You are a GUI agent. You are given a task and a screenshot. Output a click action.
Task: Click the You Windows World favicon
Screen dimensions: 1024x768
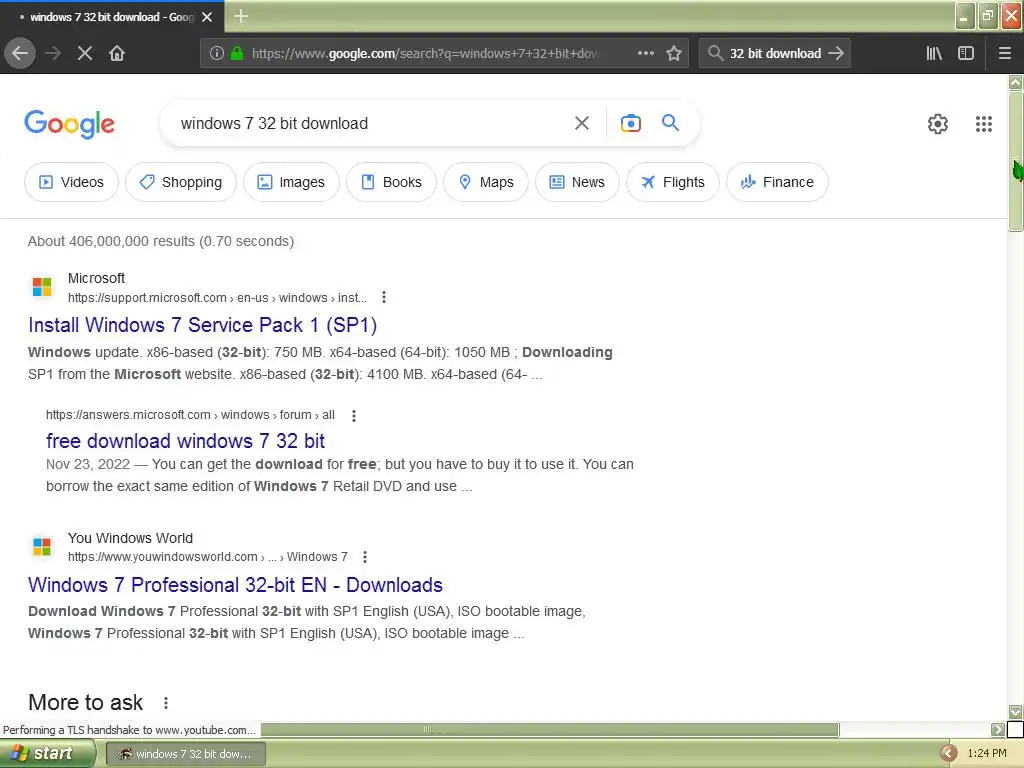pyautogui.click(x=42, y=546)
